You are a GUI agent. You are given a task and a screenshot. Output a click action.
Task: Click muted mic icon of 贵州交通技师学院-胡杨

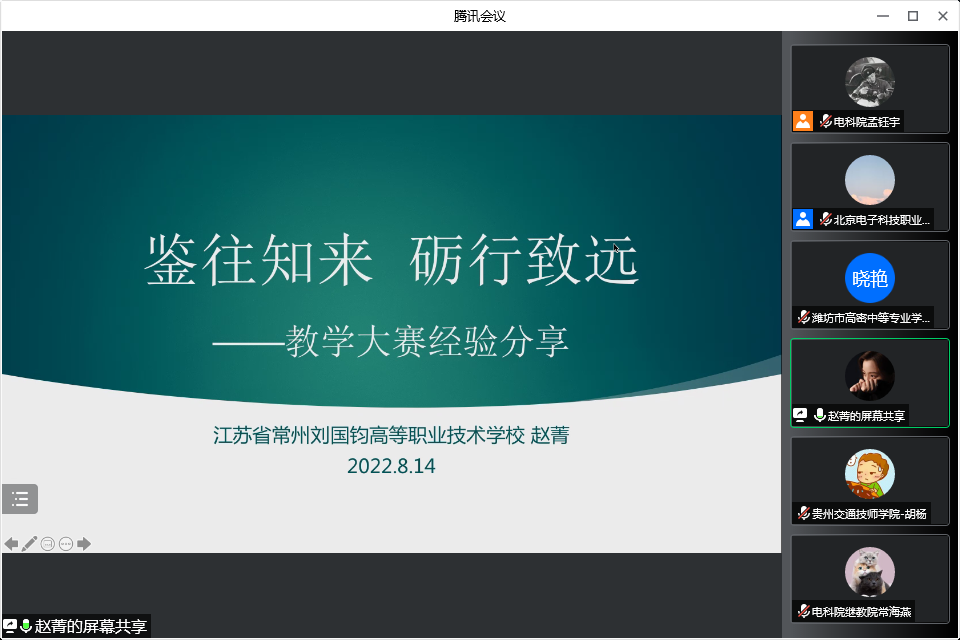[803, 514]
